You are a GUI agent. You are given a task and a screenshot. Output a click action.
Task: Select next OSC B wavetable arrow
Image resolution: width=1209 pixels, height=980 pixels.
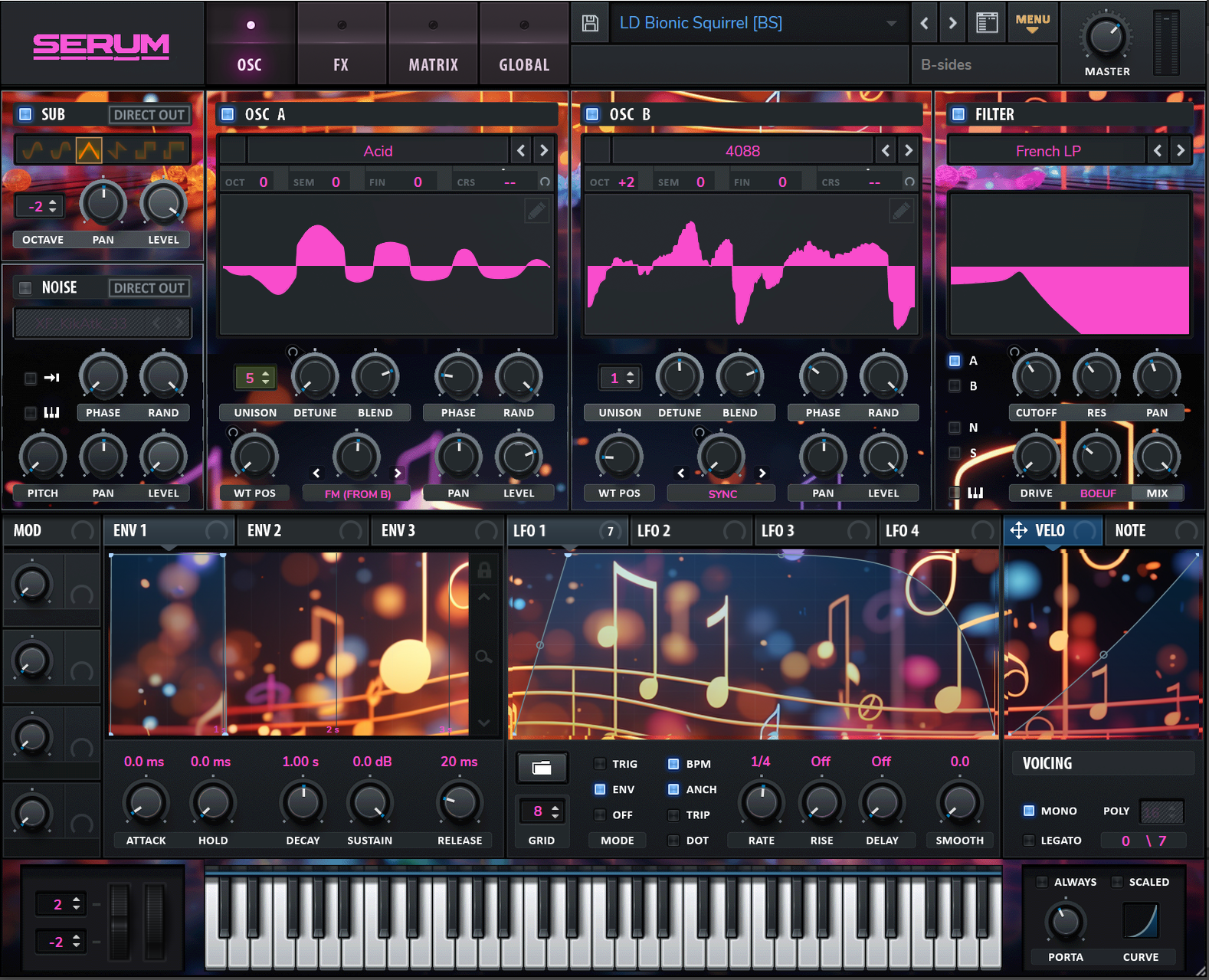[x=909, y=150]
